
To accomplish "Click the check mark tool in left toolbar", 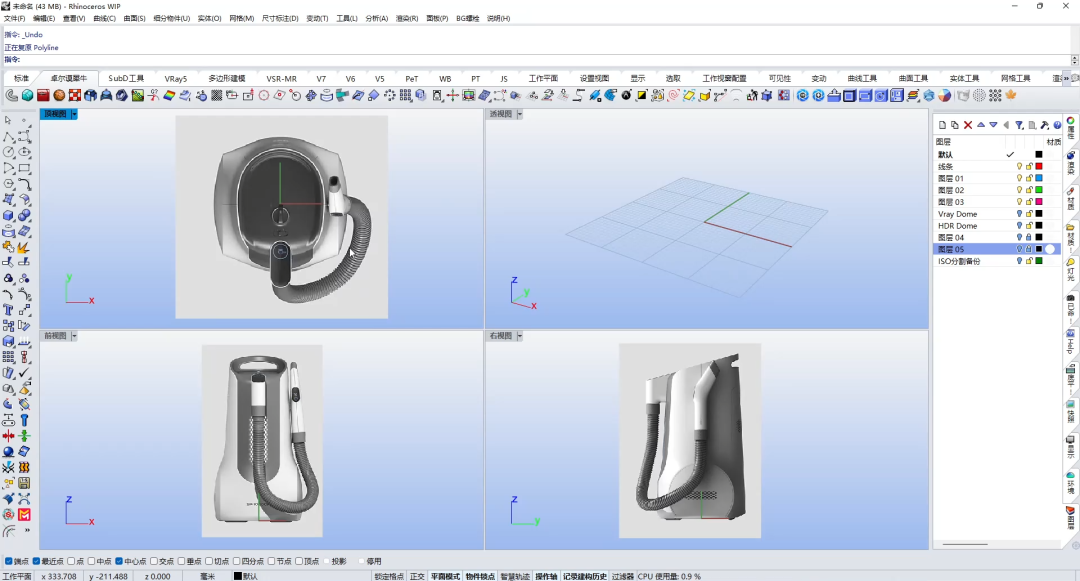I will point(24,373).
